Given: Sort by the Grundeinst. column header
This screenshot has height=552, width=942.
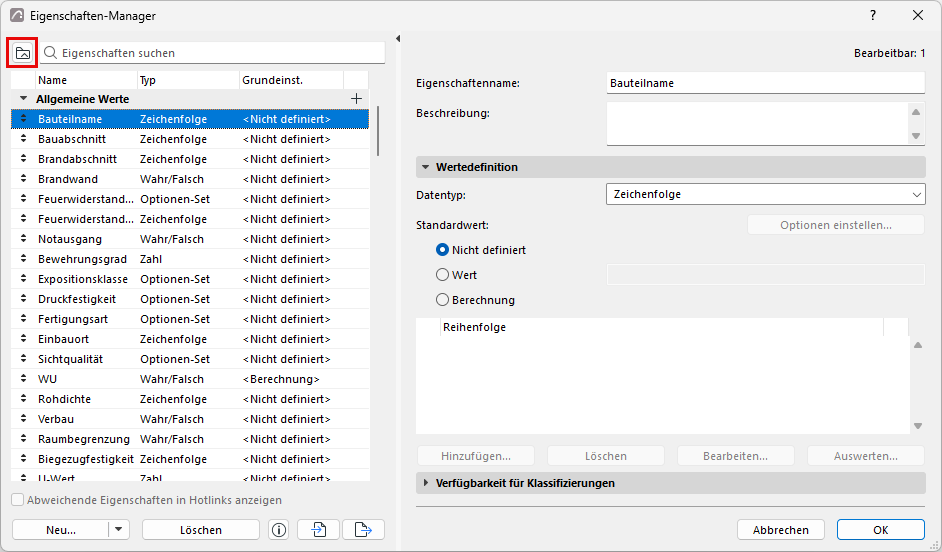Looking at the screenshot, I should click(x=291, y=80).
